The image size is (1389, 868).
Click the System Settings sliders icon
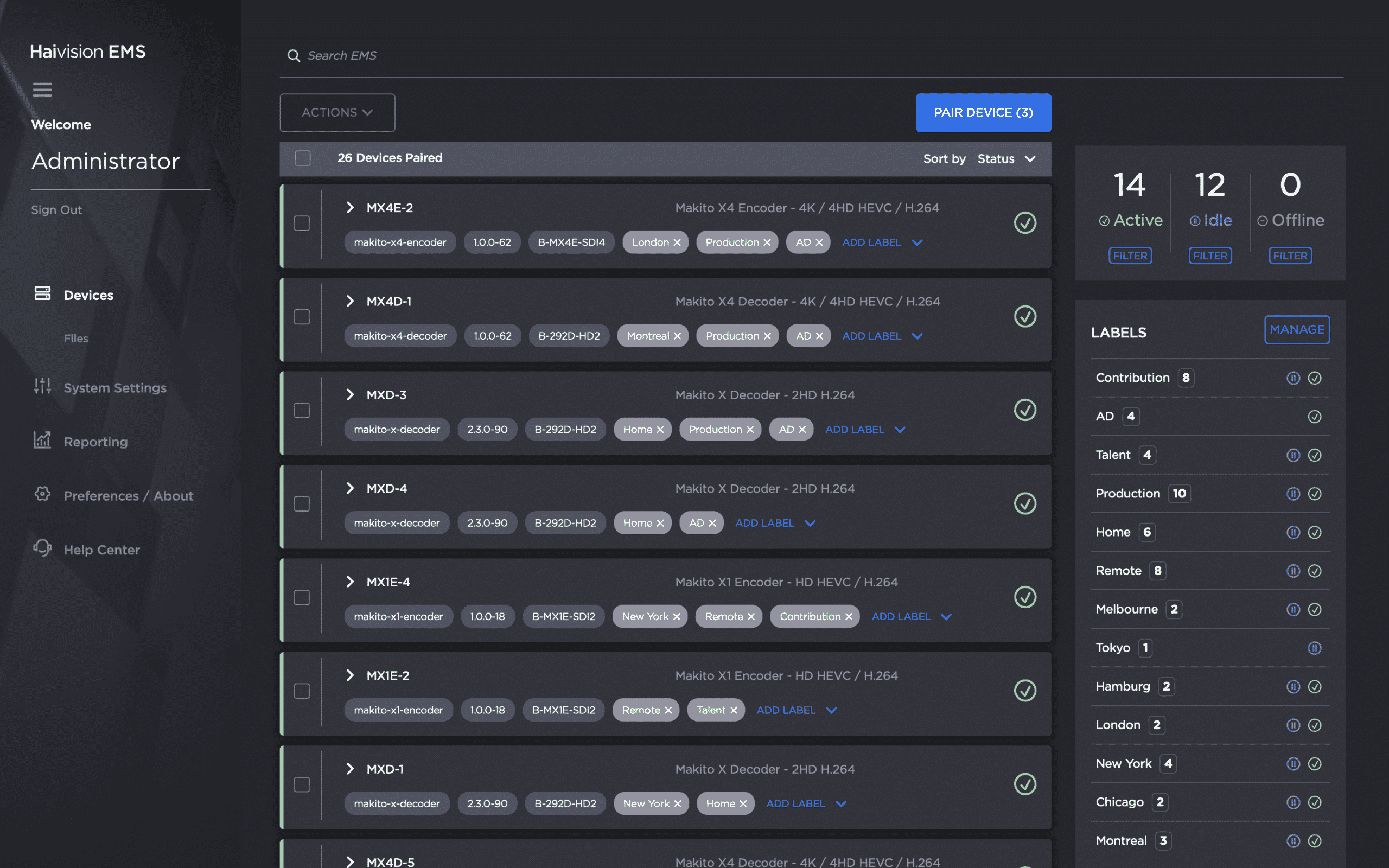(42, 386)
